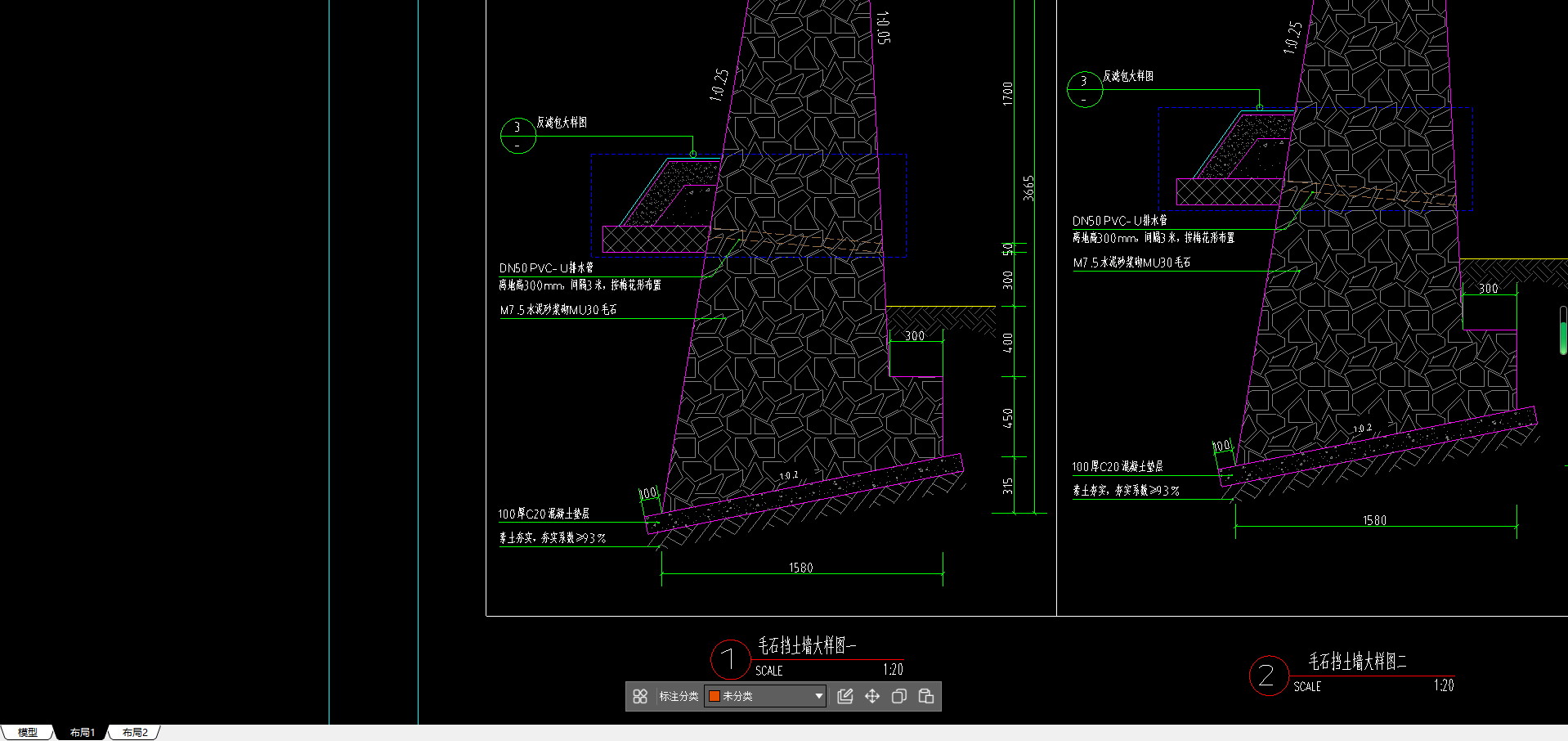Select the move arrows tool icon
The height and width of the screenshot is (741, 1568).
(x=872, y=696)
